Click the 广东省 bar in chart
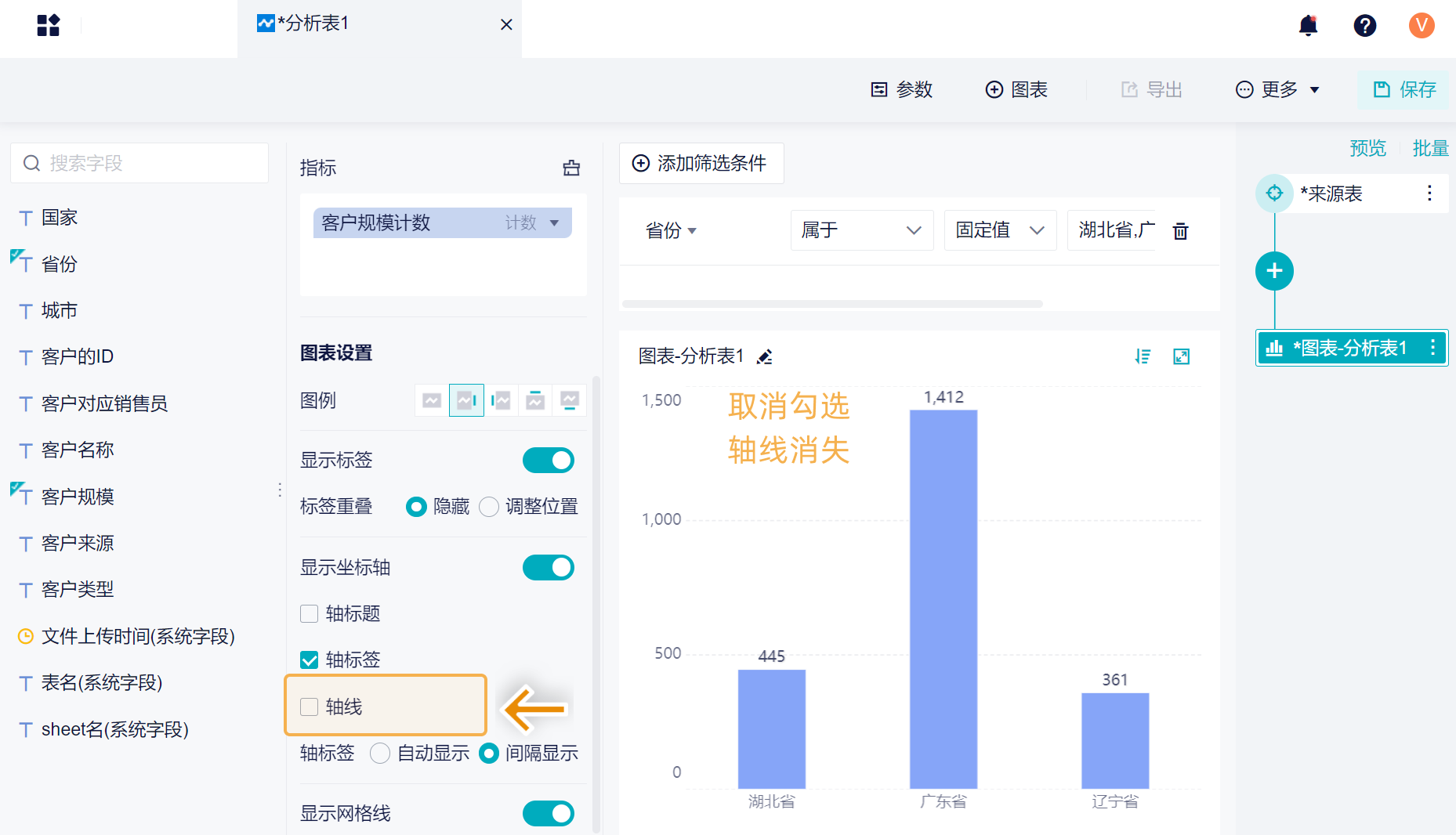This screenshot has width=1456, height=835. pyautogui.click(x=944, y=599)
